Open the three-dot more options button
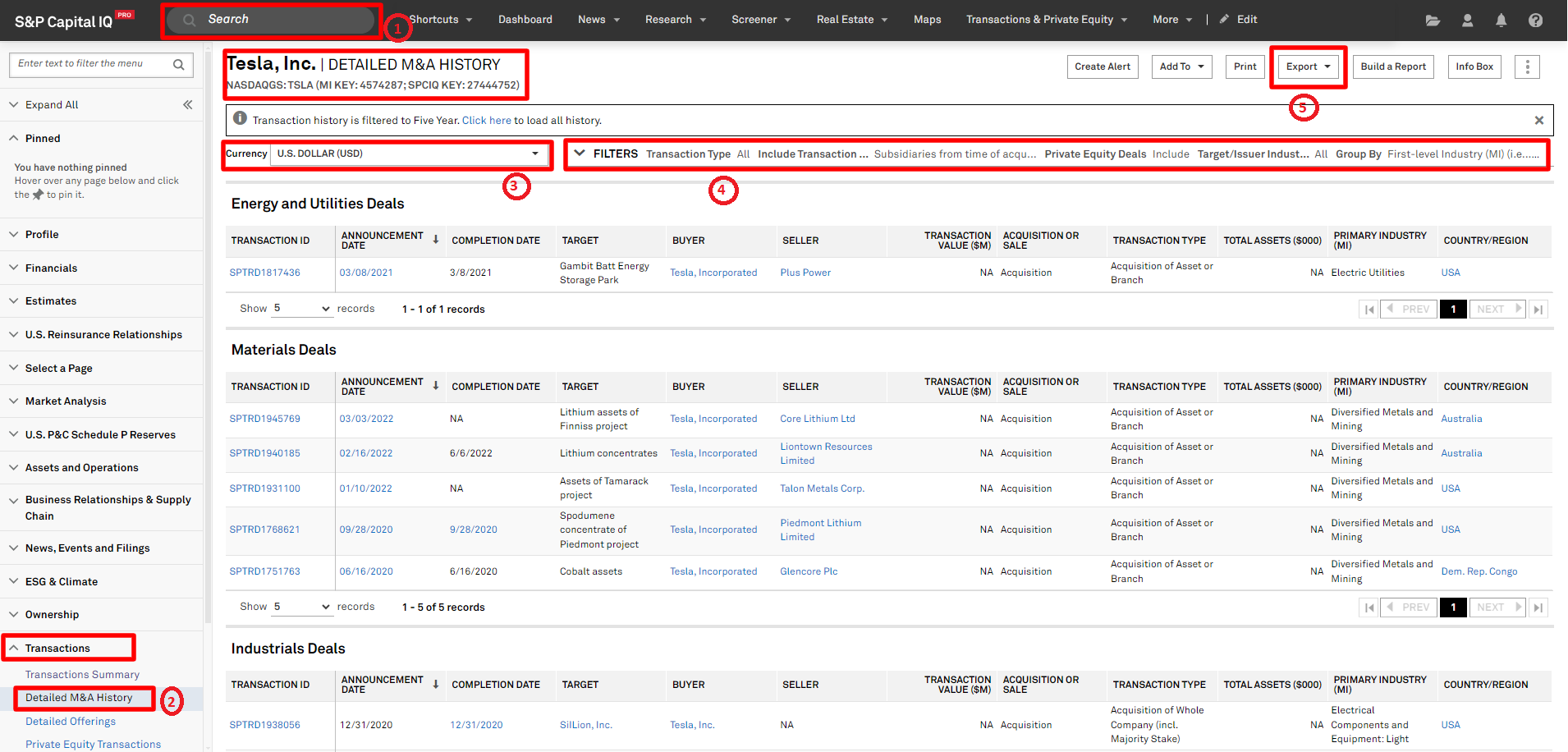The width and height of the screenshot is (1568, 752). click(1527, 67)
